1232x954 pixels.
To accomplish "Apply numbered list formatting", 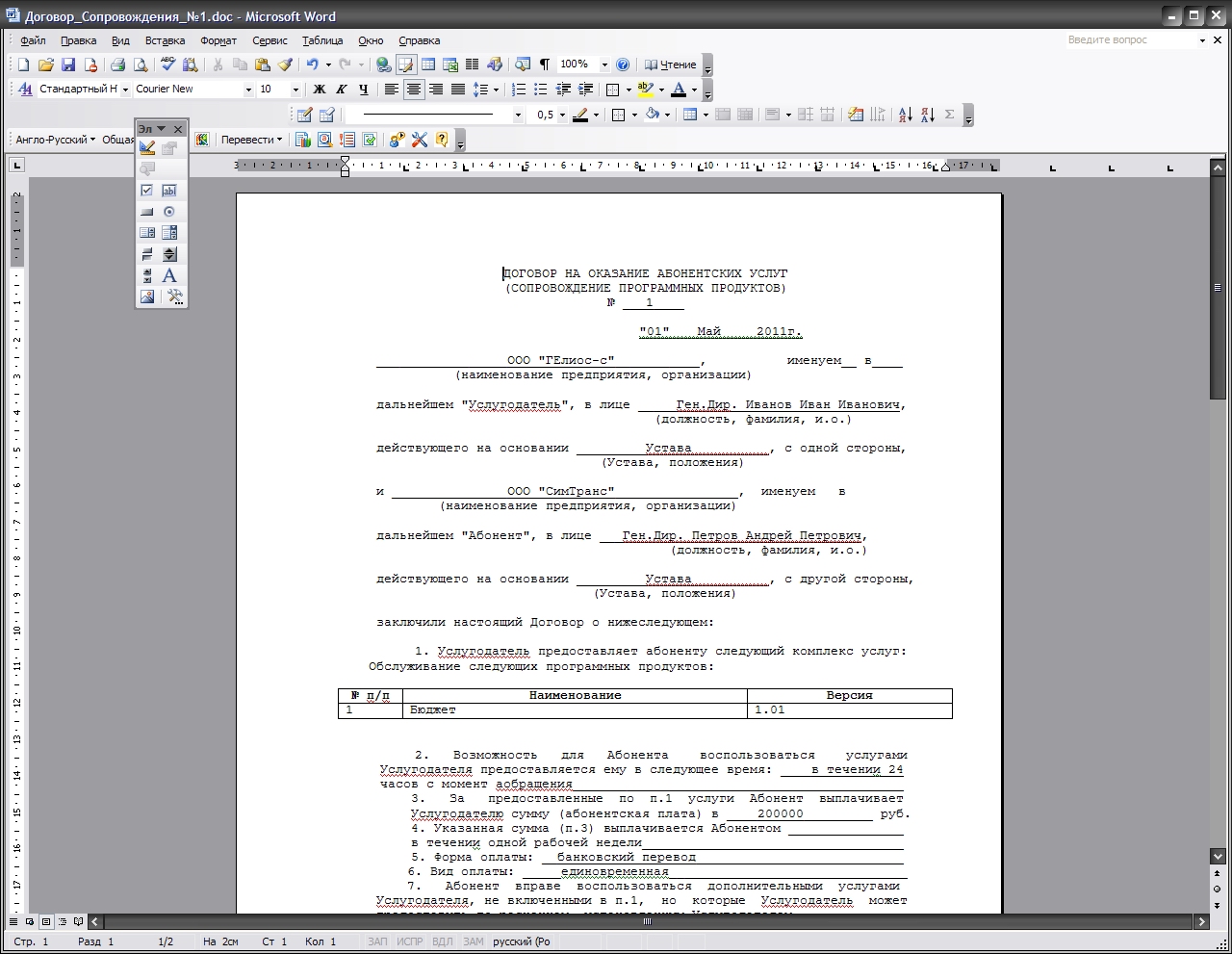I will 519,89.
